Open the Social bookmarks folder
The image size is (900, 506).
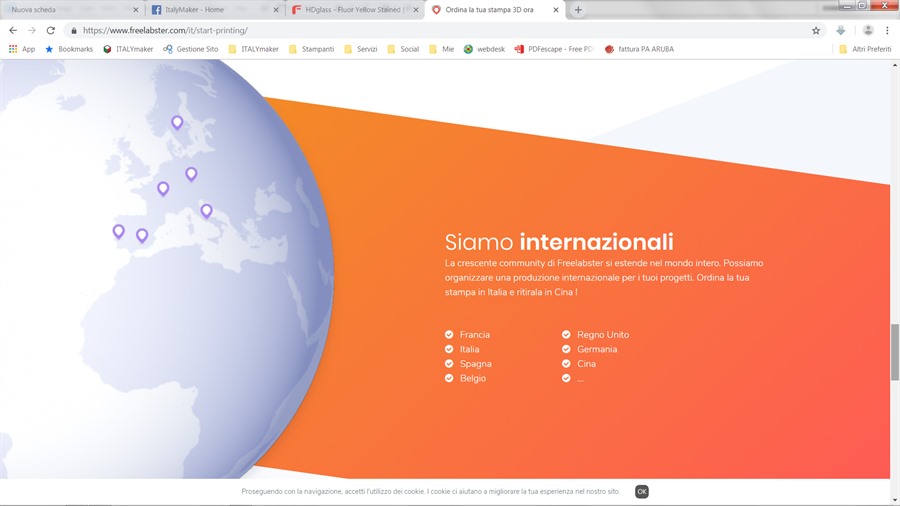click(403, 49)
